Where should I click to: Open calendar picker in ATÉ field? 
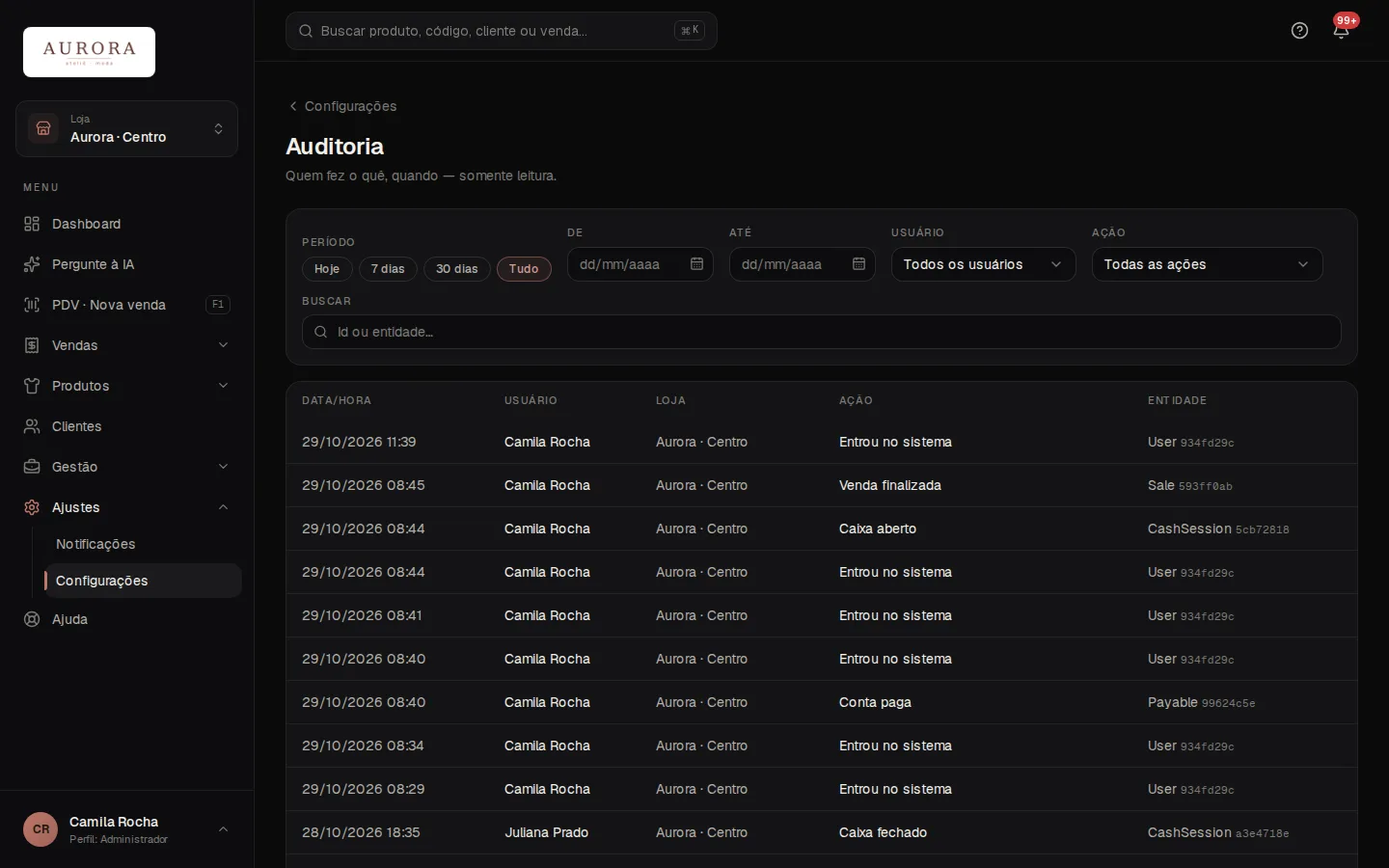point(859,264)
